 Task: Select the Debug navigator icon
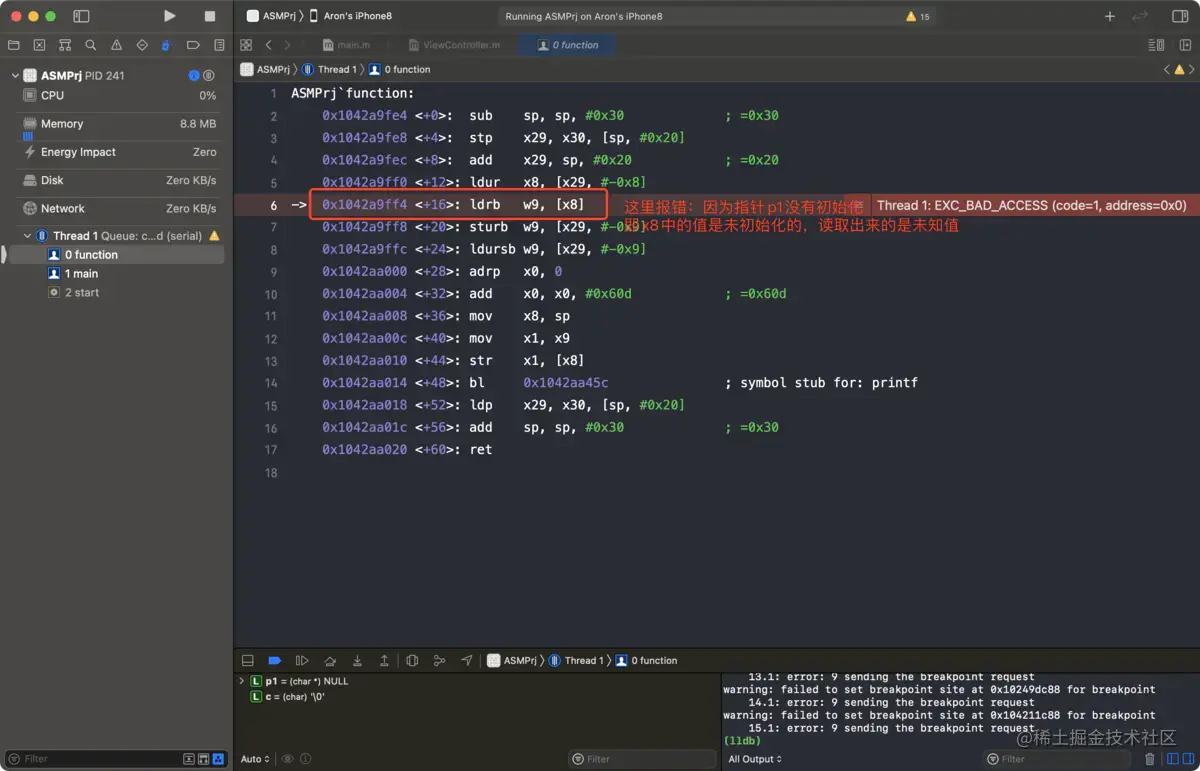(167, 45)
